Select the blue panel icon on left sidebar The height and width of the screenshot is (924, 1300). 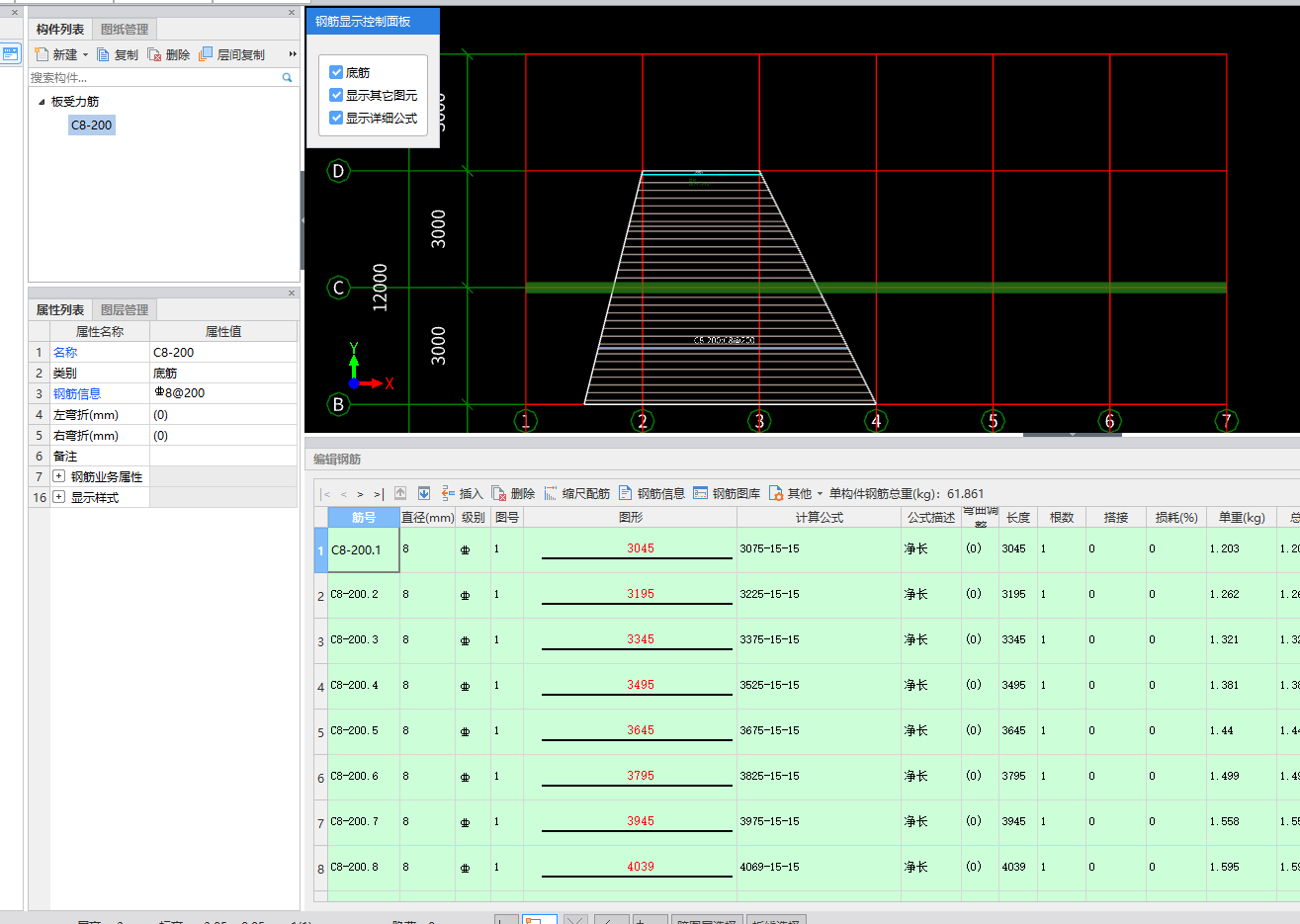(11, 54)
